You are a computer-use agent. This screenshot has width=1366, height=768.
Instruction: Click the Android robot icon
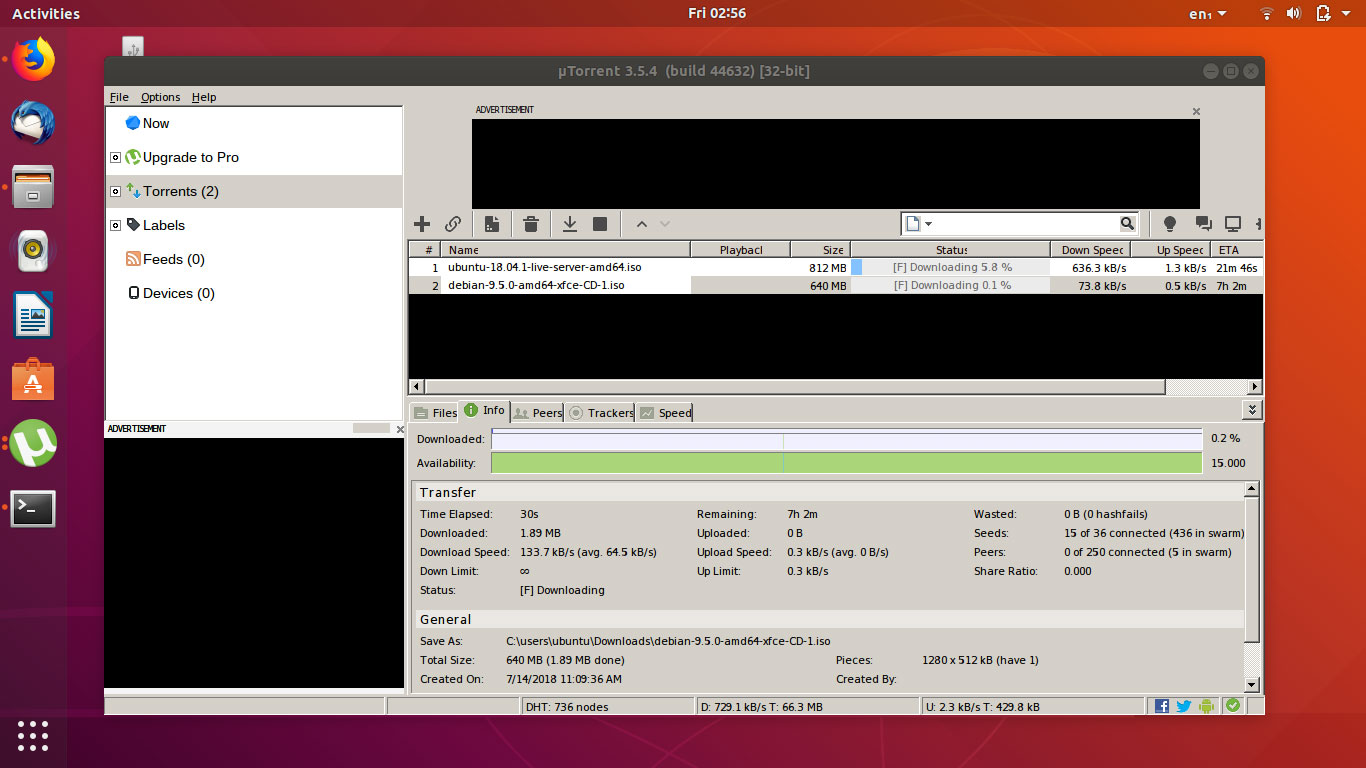coord(1206,706)
